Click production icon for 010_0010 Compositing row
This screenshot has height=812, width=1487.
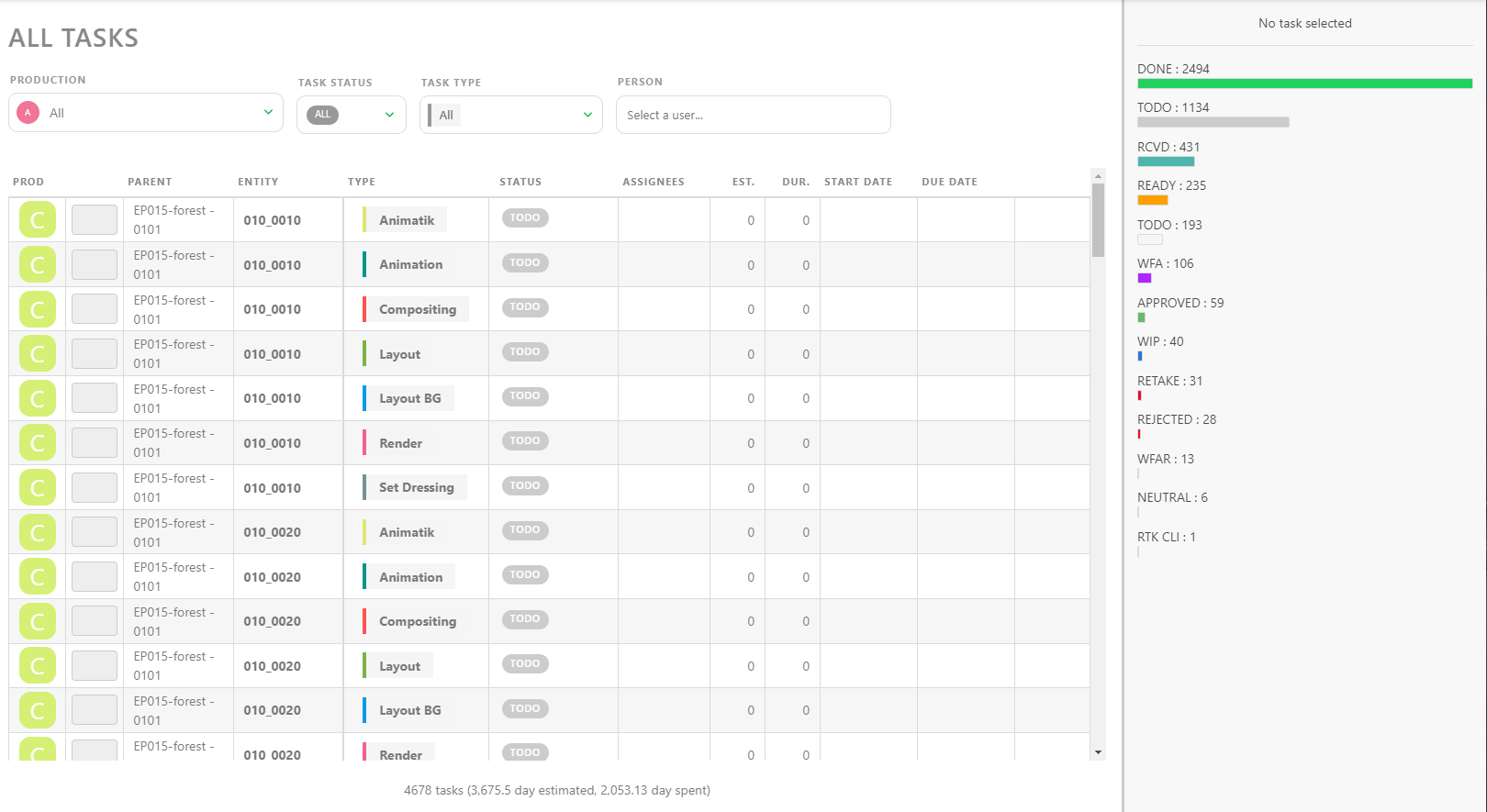coord(38,309)
